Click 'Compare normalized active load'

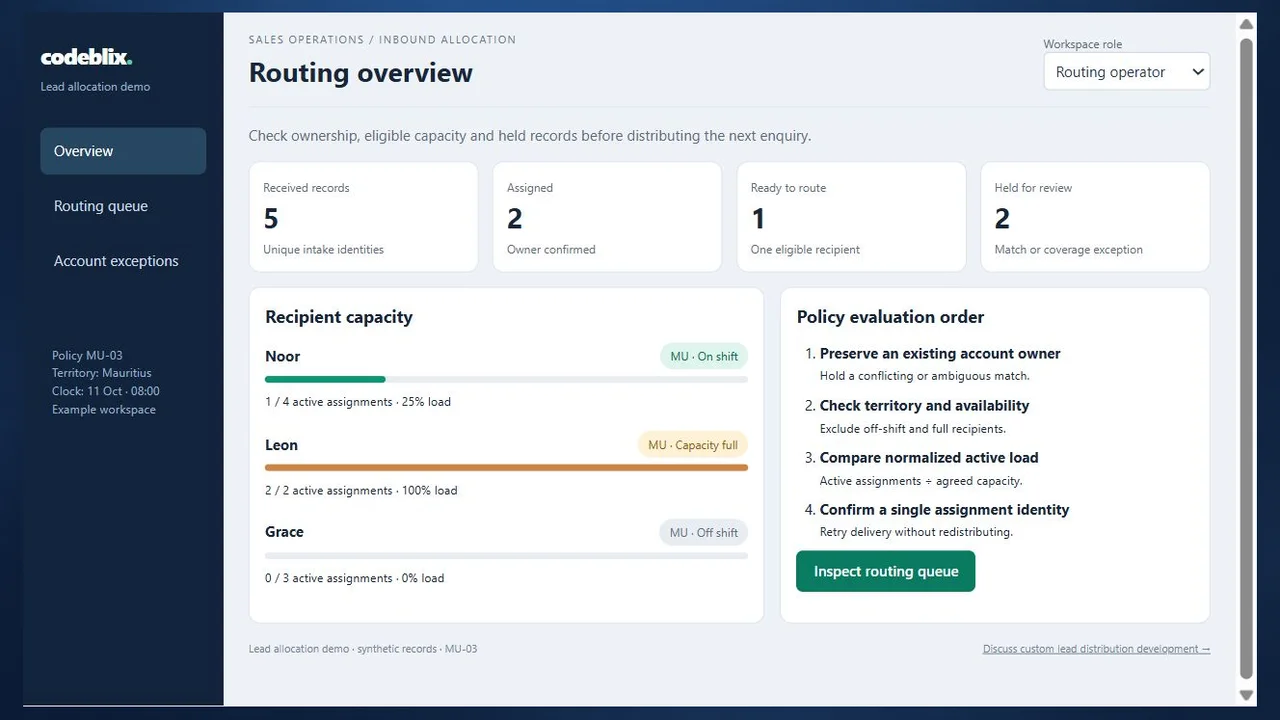pos(929,458)
